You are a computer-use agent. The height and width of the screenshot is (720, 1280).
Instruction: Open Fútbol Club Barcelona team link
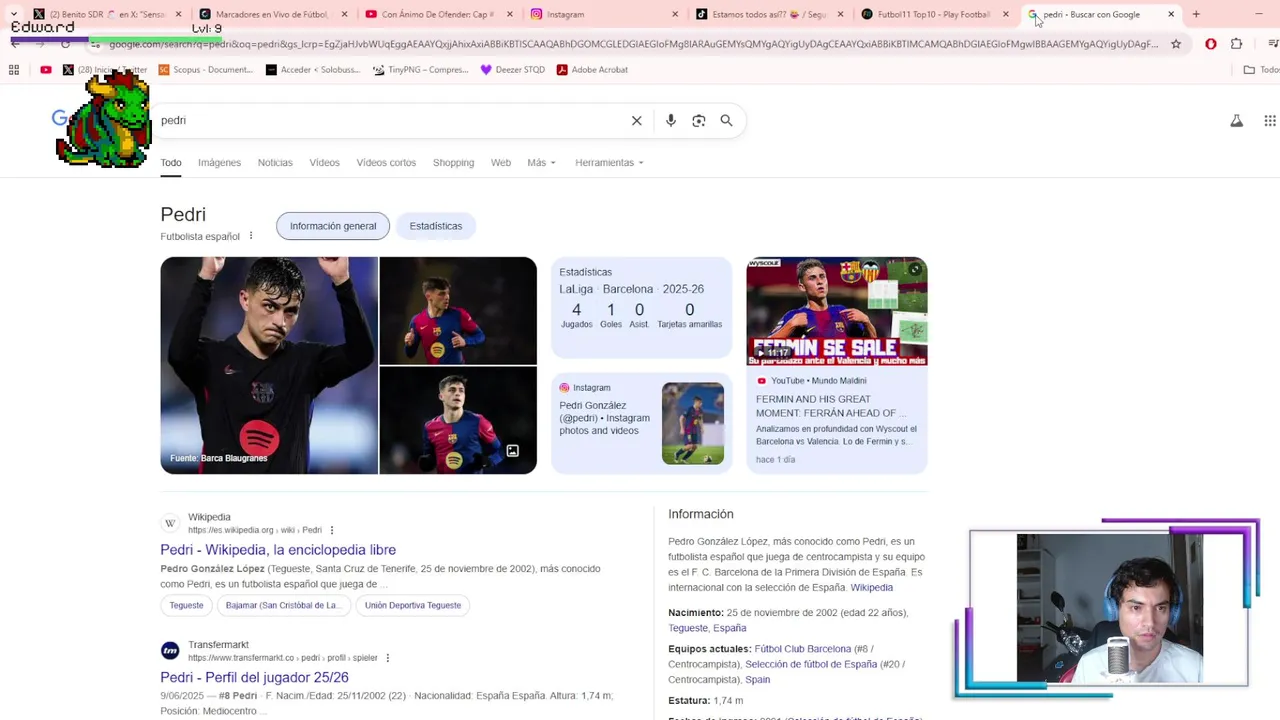coord(803,649)
